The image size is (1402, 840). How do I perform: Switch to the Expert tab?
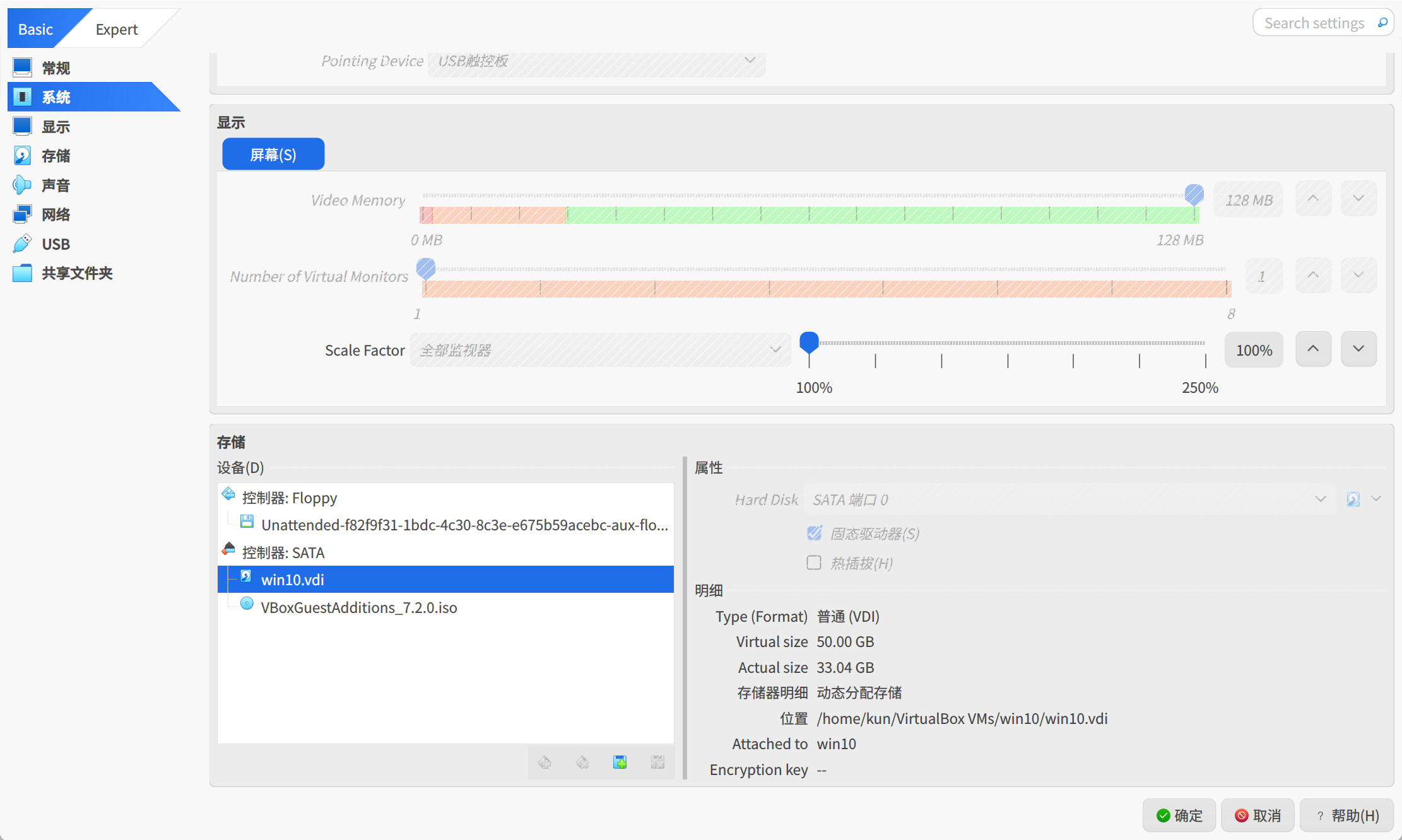pyautogui.click(x=117, y=29)
